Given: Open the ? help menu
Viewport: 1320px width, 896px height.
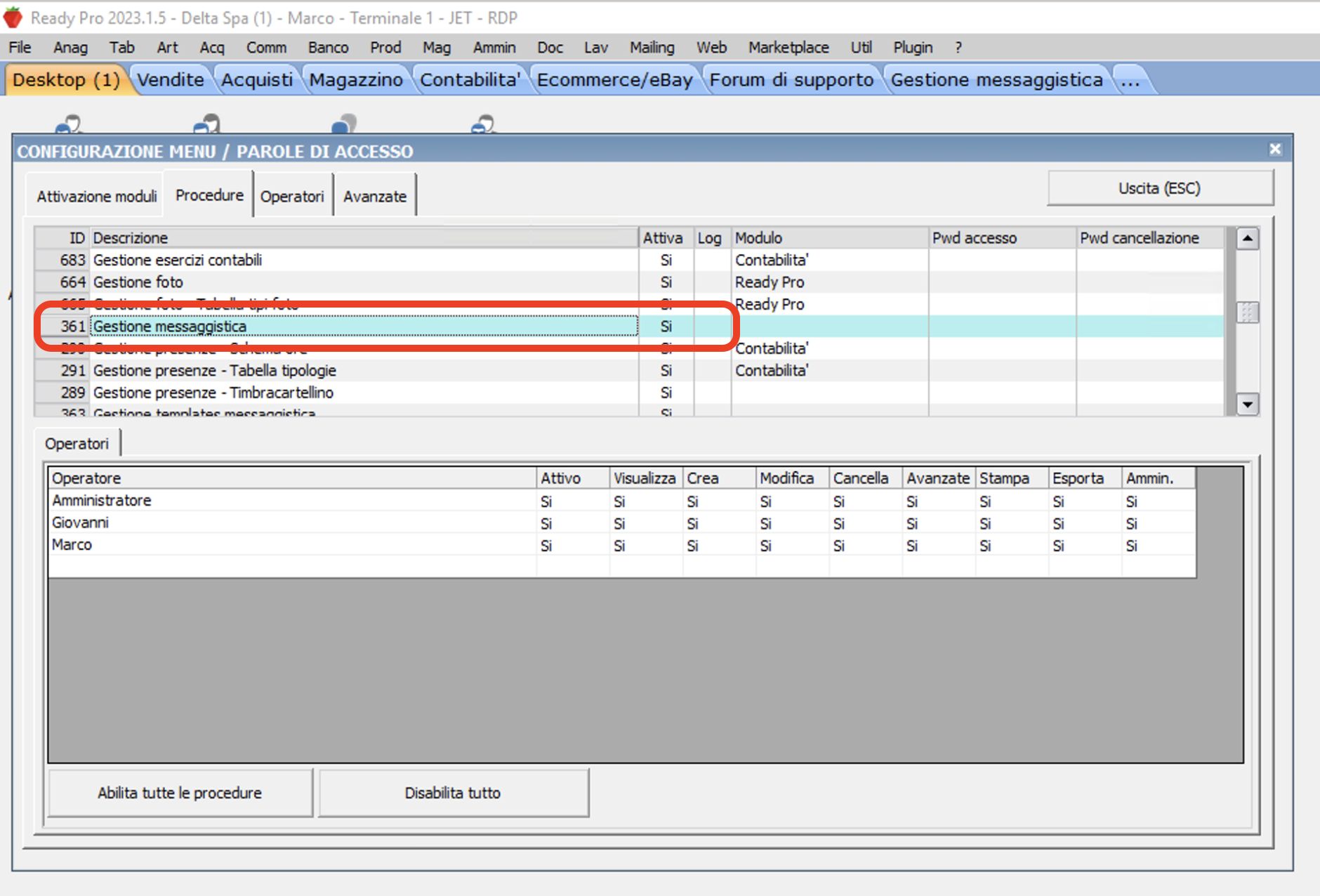Looking at the screenshot, I should tap(958, 48).
